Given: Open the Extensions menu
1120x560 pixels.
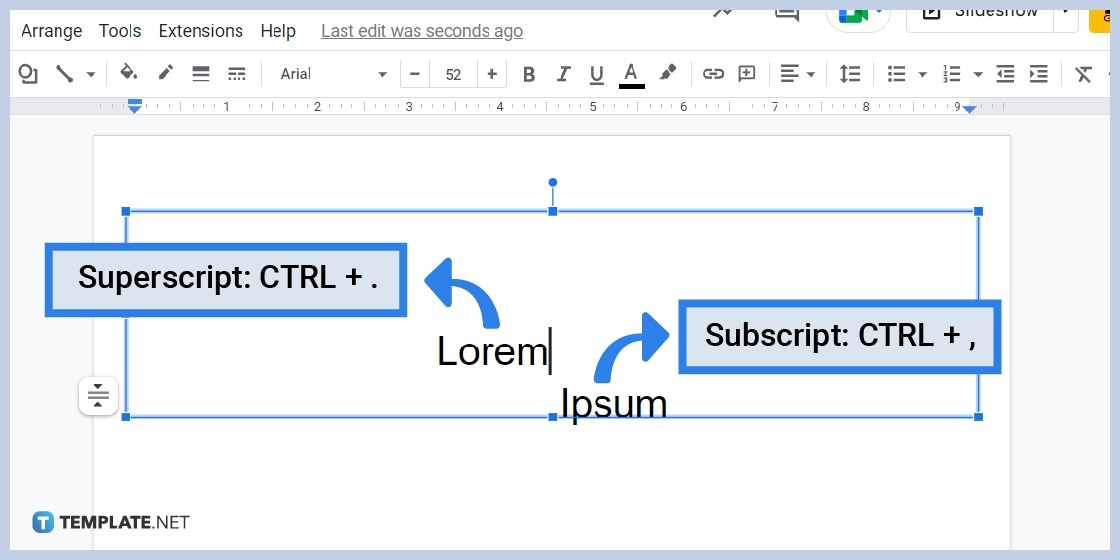Looking at the screenshot, I should pos(201,31).
